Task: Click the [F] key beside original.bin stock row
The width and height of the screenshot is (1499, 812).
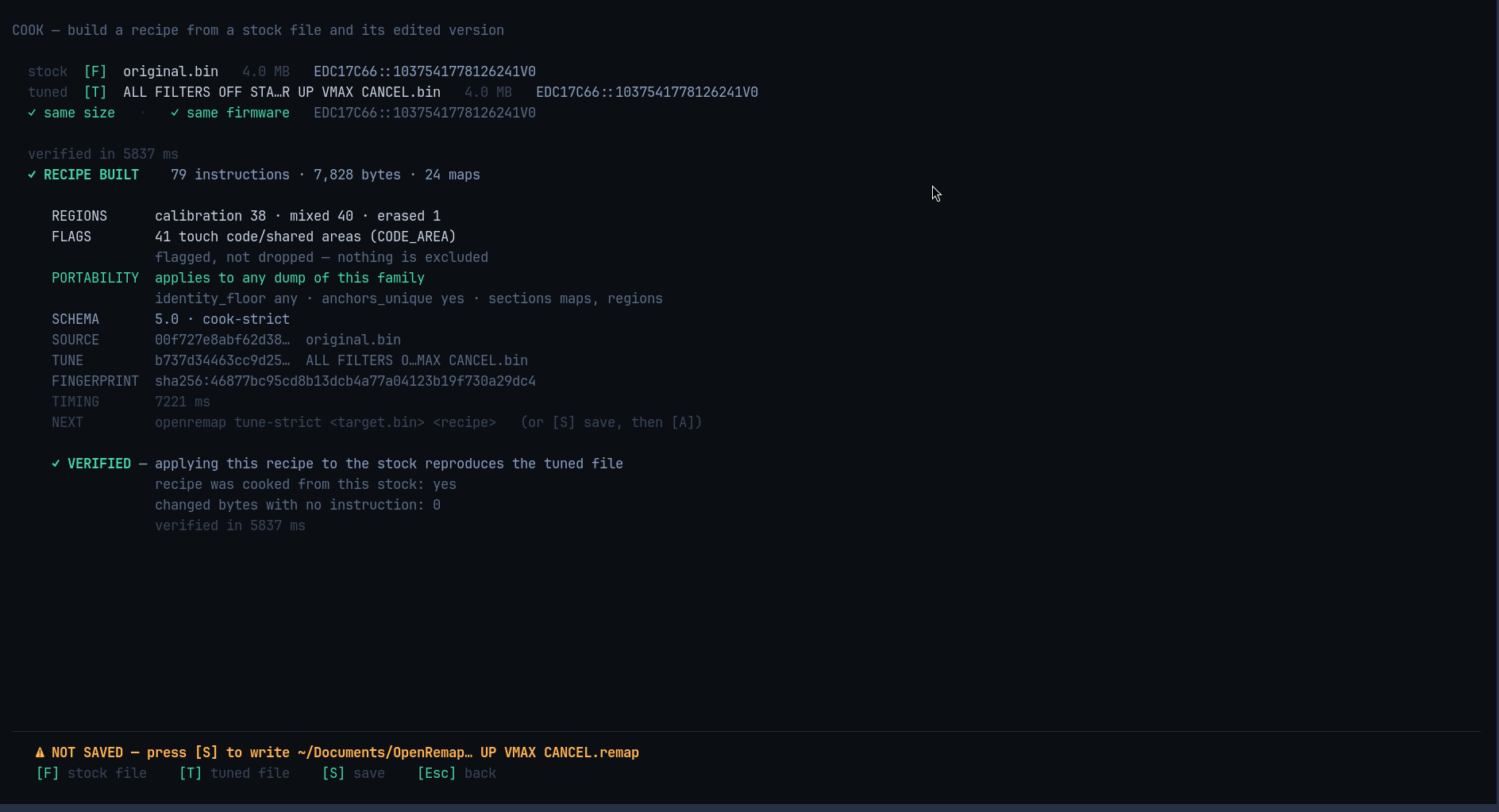Action: [x=95, y=71]
